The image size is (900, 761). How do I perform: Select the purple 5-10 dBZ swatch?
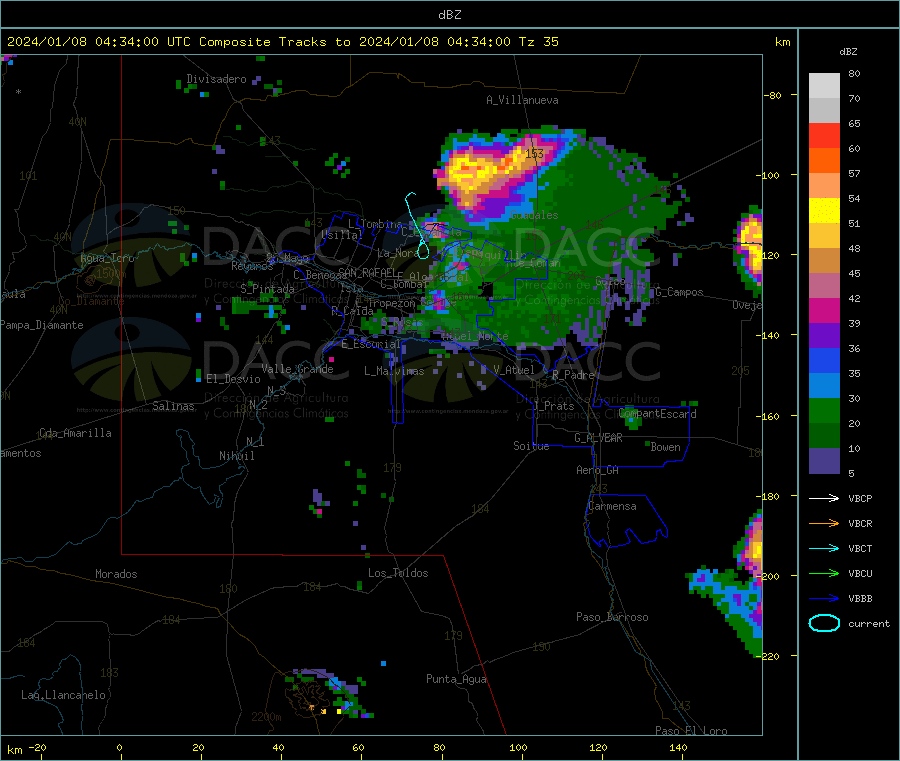pyautogui.click(x=824, y=460)
